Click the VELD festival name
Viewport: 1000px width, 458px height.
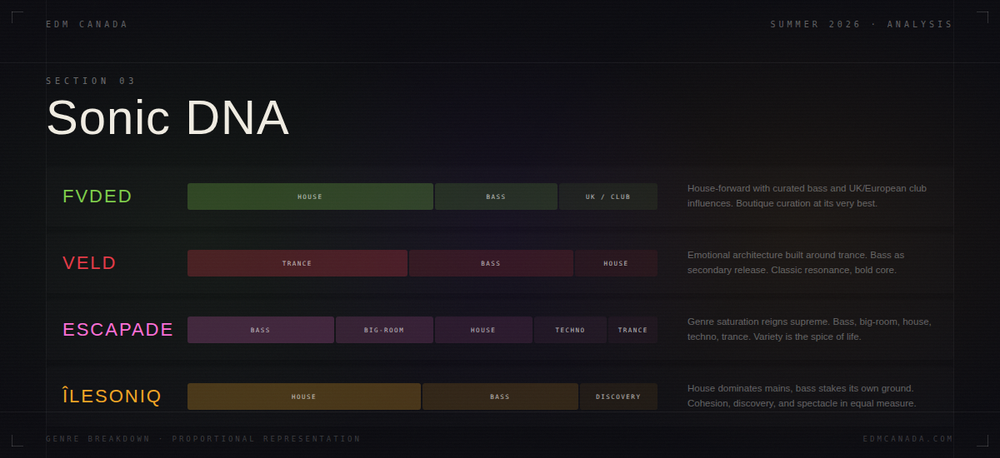89,263
